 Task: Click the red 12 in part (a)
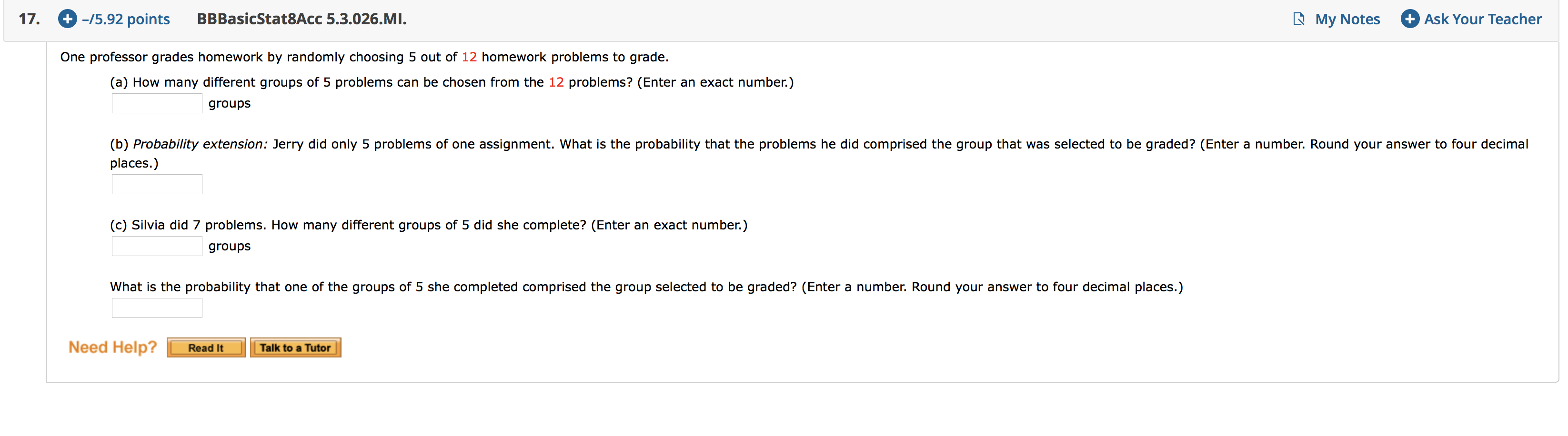tap(556, 82)
